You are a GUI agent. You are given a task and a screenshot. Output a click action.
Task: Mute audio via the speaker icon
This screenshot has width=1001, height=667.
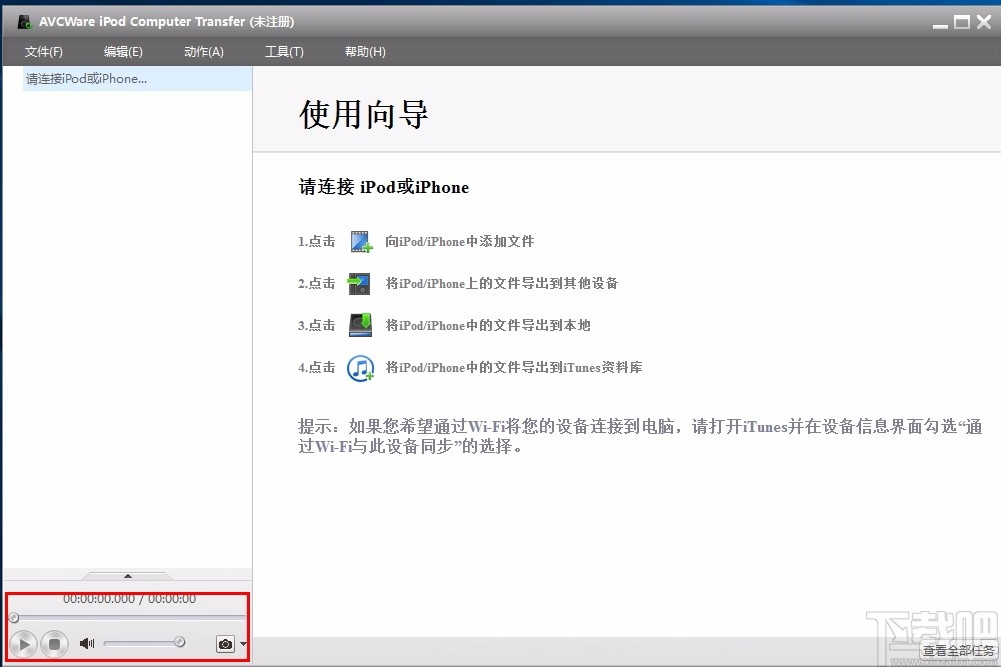tap(86, 644)
